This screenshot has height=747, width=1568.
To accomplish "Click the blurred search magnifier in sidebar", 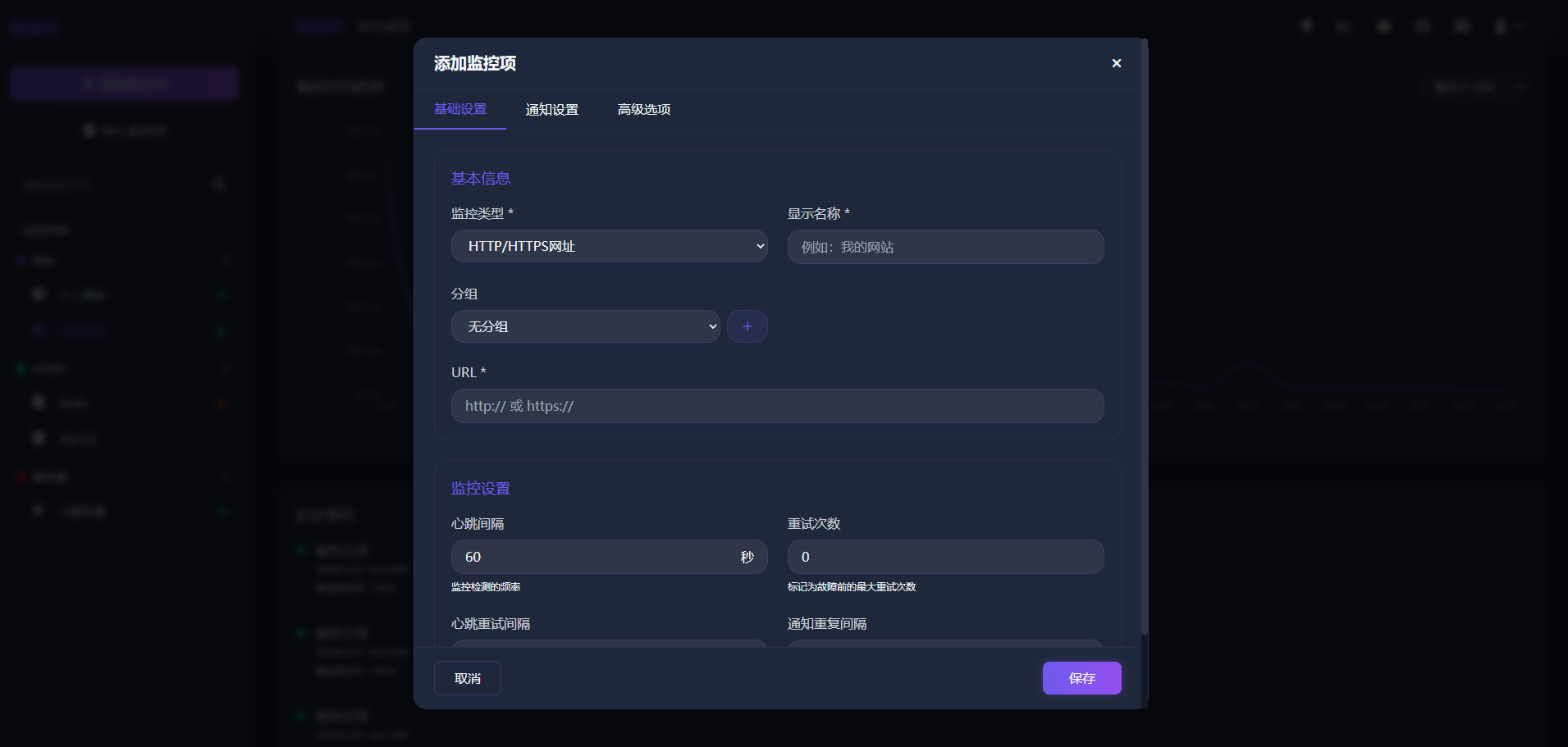I will 218,184.
